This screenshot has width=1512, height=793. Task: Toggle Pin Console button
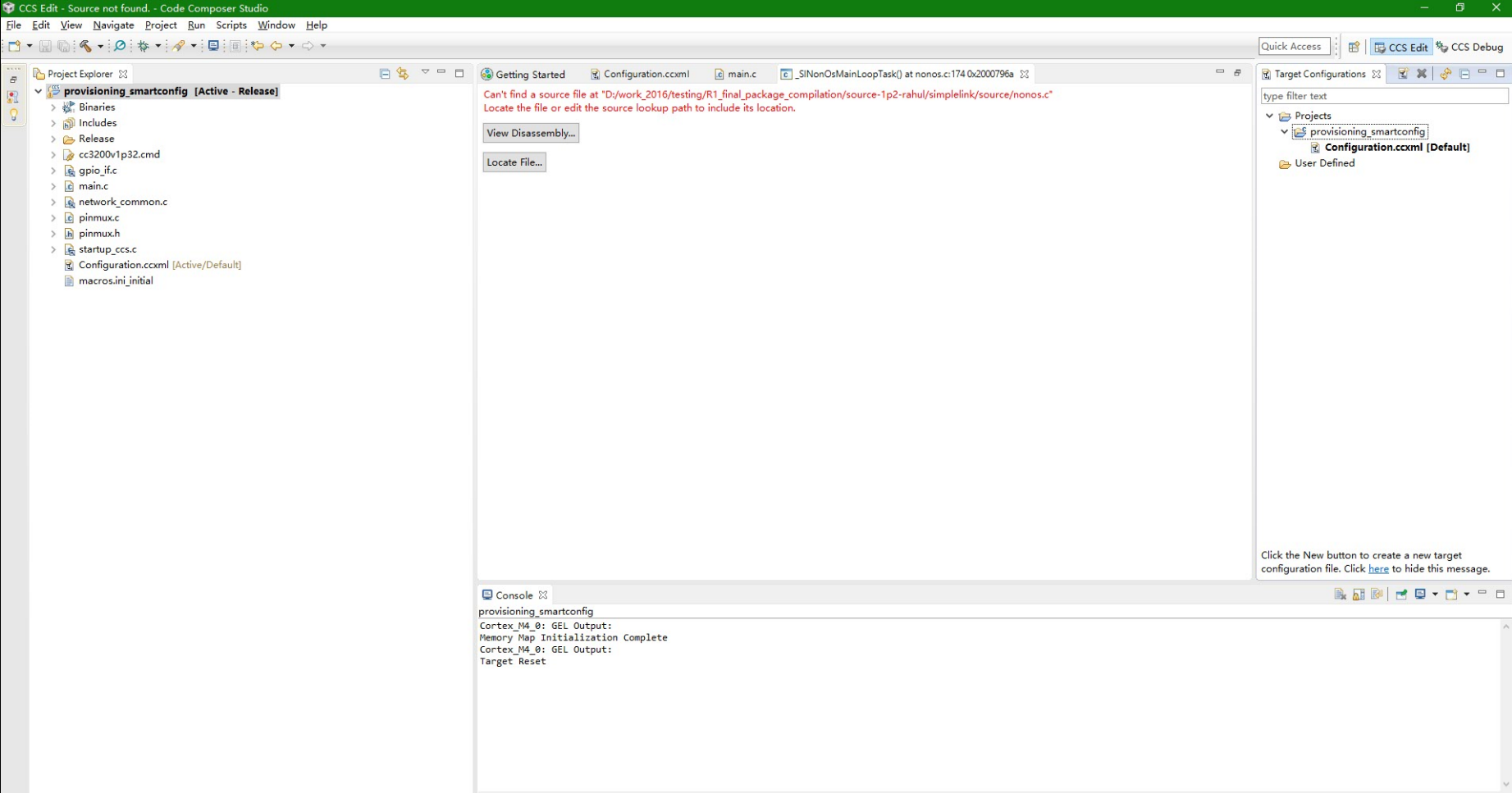1401,595
